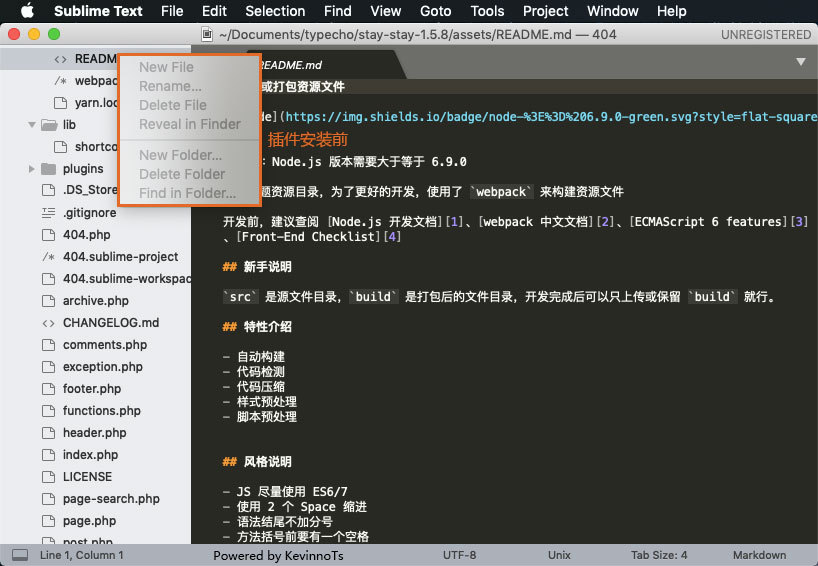This screenshot has width=818, height=566.
Task: Click the UTF-8 encoding selector
Action: click(x=459, y=555)
